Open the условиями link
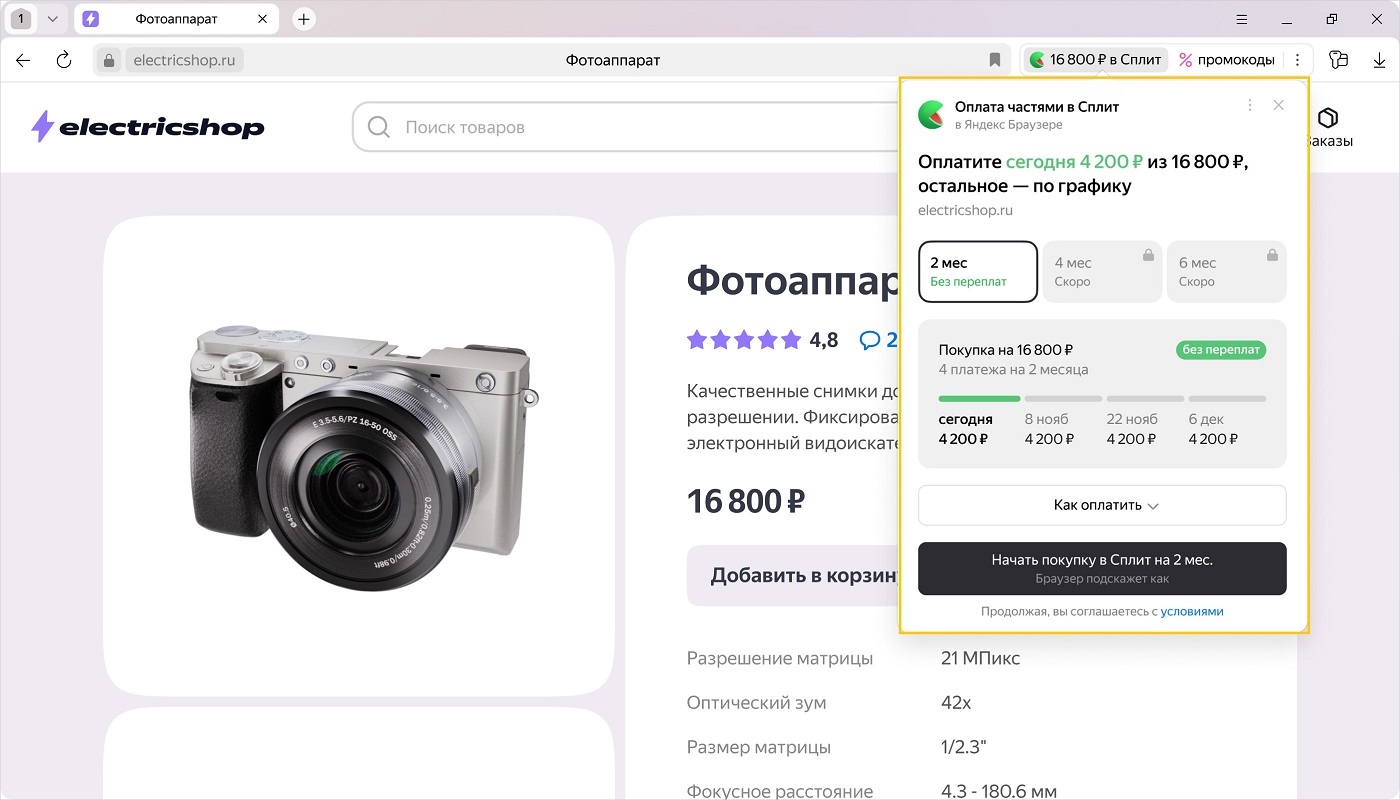The image size is (1400, 800). tap(1191, 611)
